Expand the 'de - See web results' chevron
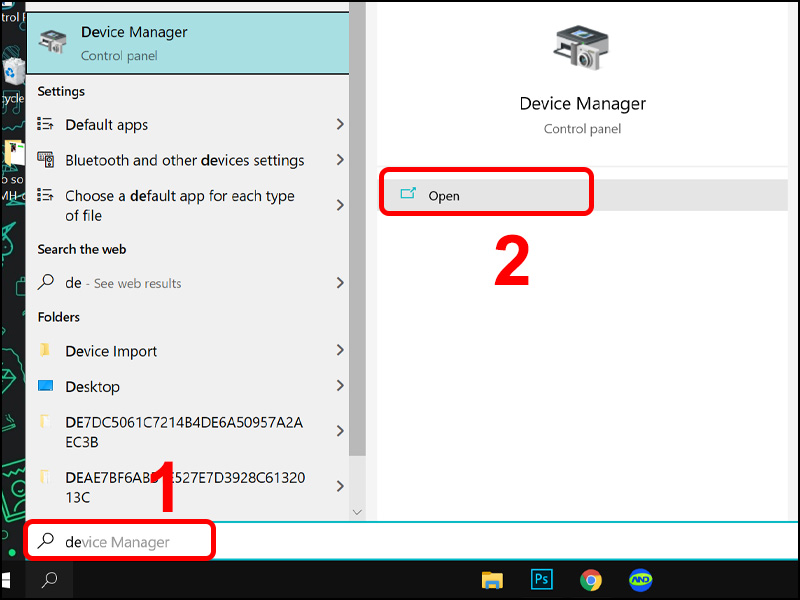800x600 pixels. 340,282
